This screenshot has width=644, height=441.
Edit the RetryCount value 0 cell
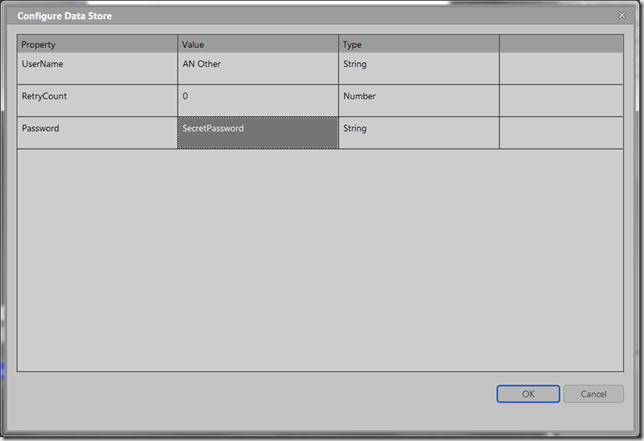tap(258, 101)
